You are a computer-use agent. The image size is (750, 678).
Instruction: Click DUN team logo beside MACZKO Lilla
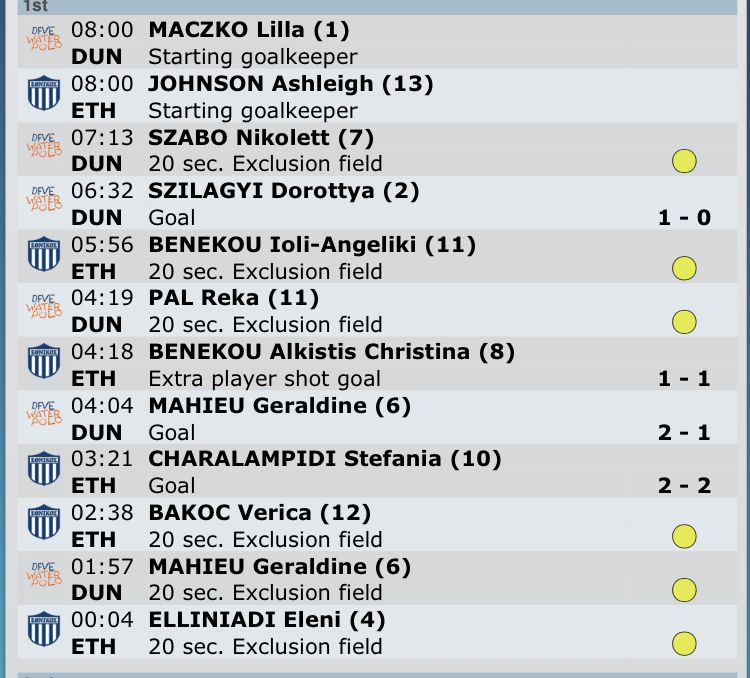coord(43,42)
